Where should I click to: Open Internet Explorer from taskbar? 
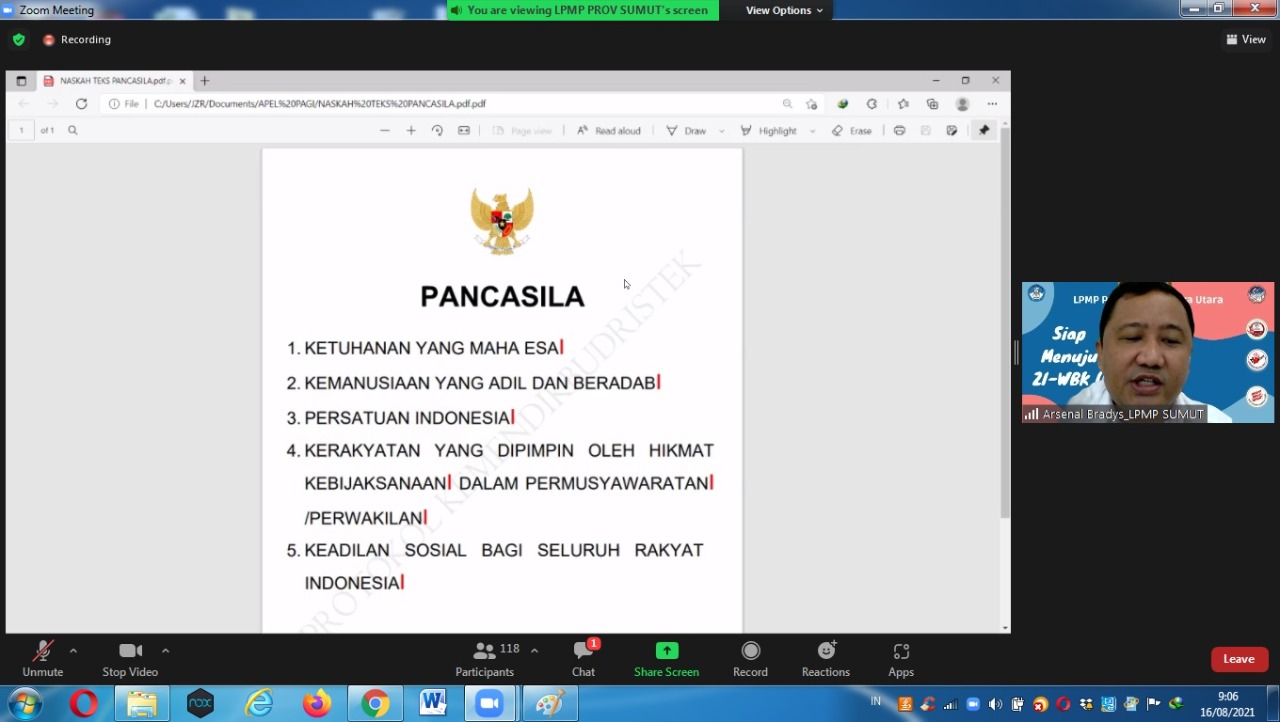pos(259,704)
